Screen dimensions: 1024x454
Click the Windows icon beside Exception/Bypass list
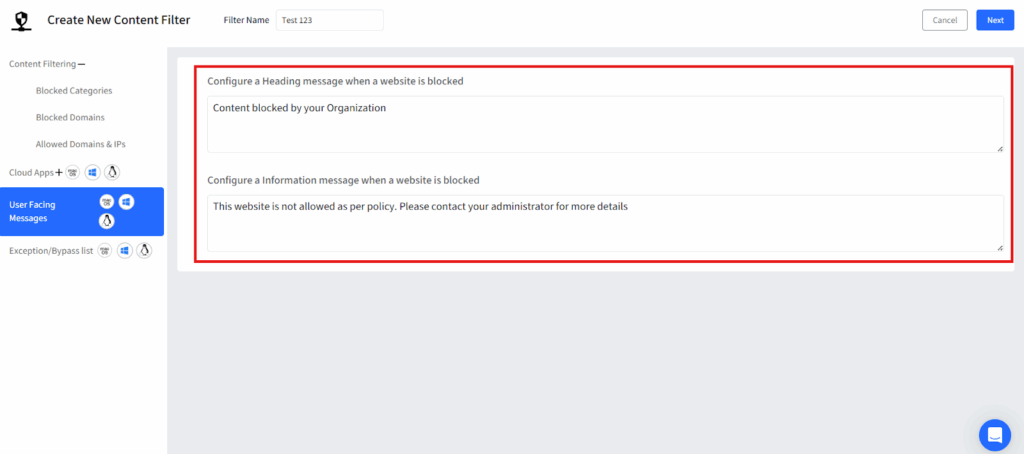tap(125, 250)
